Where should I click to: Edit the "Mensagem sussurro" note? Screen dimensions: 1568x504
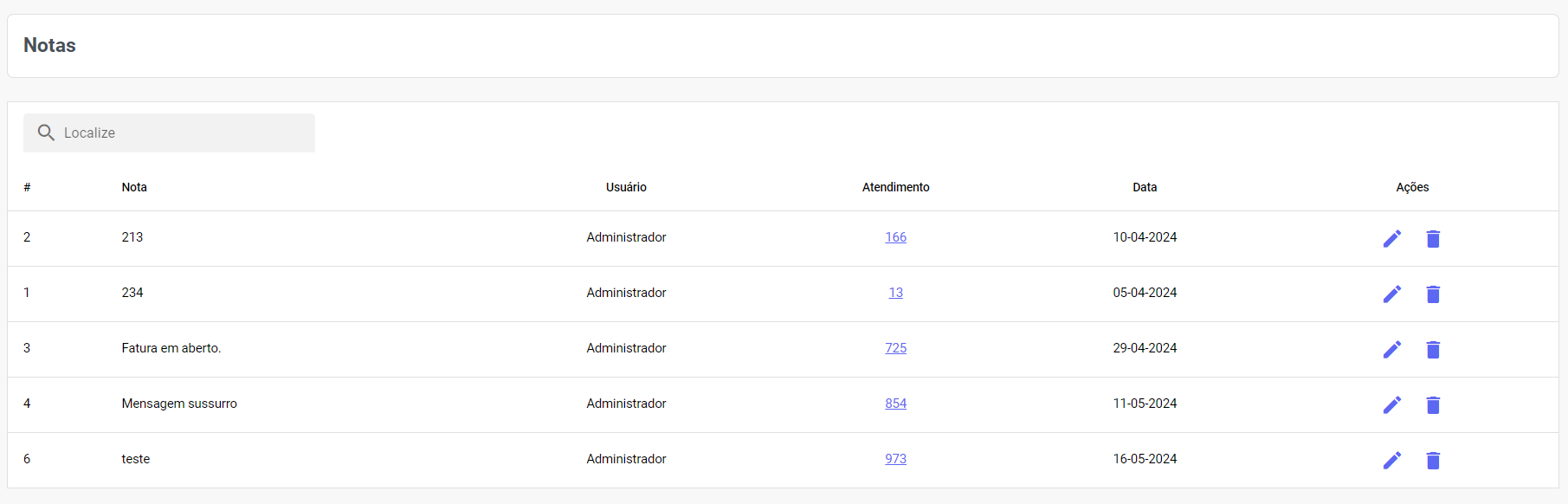pos(1391,404)
